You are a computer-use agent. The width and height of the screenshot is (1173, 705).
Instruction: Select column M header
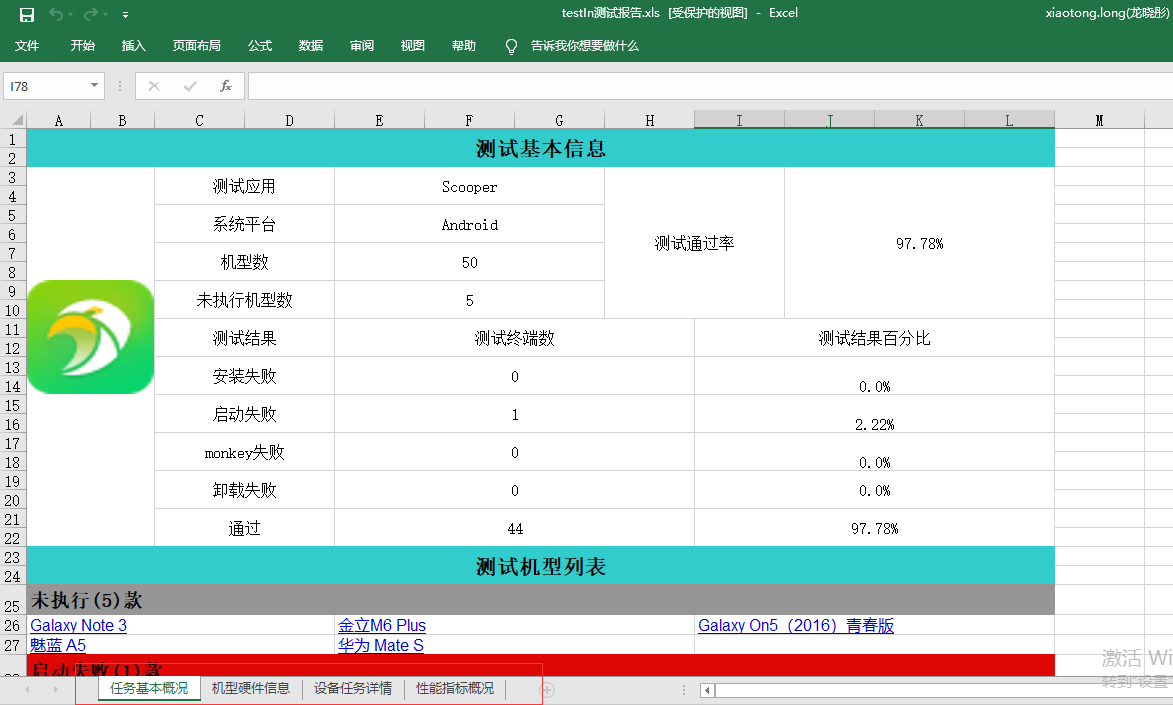[1099, 120]
